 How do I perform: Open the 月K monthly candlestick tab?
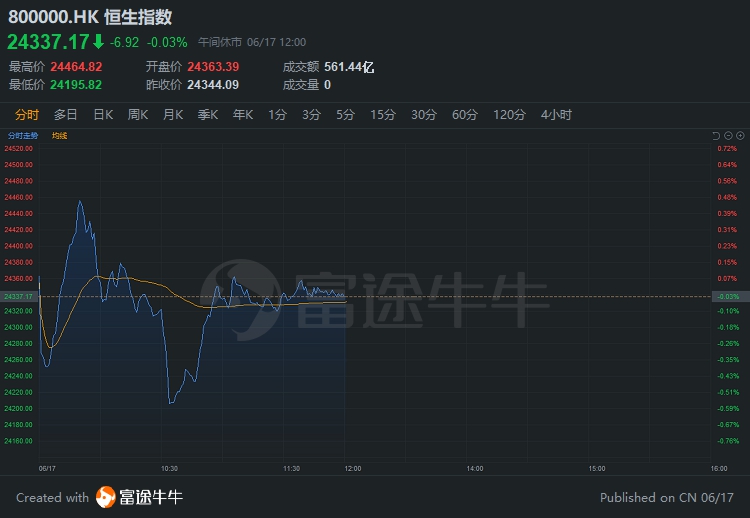pos(173,115)
